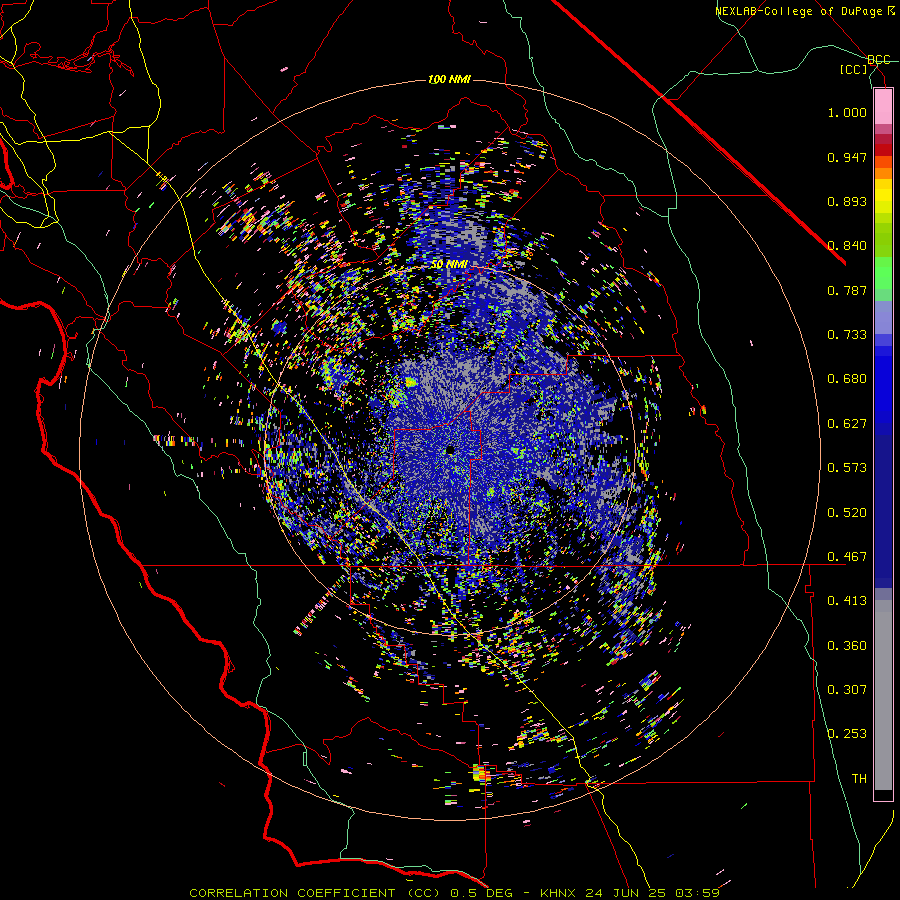Click the 50 NMI range ring label
900x900 pixels.
pos(449,264)
